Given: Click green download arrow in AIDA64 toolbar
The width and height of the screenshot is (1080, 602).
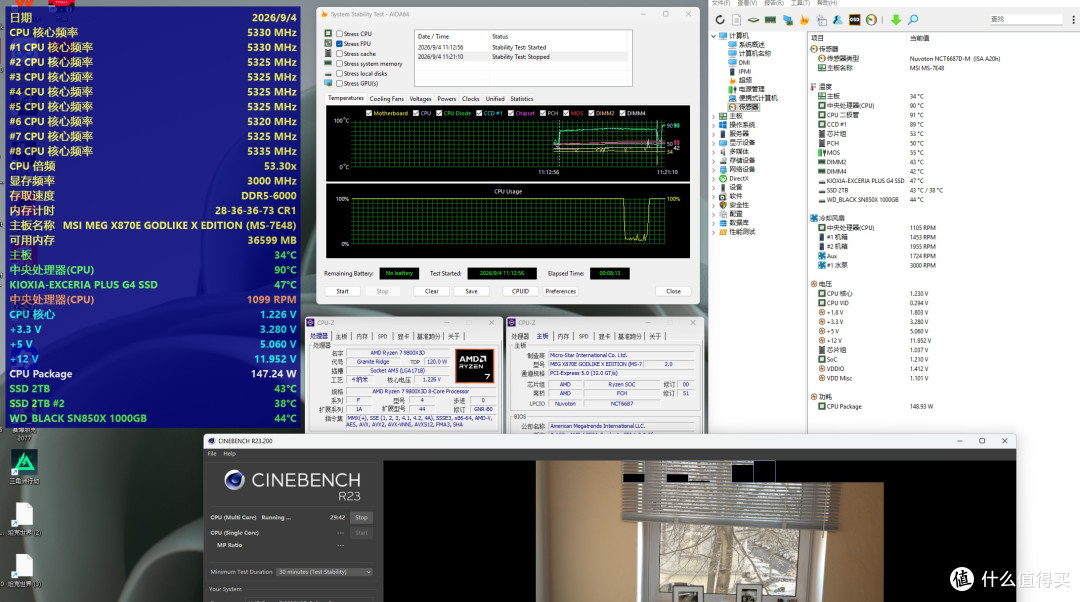Looking at the screenshot, I should [895, 20].
